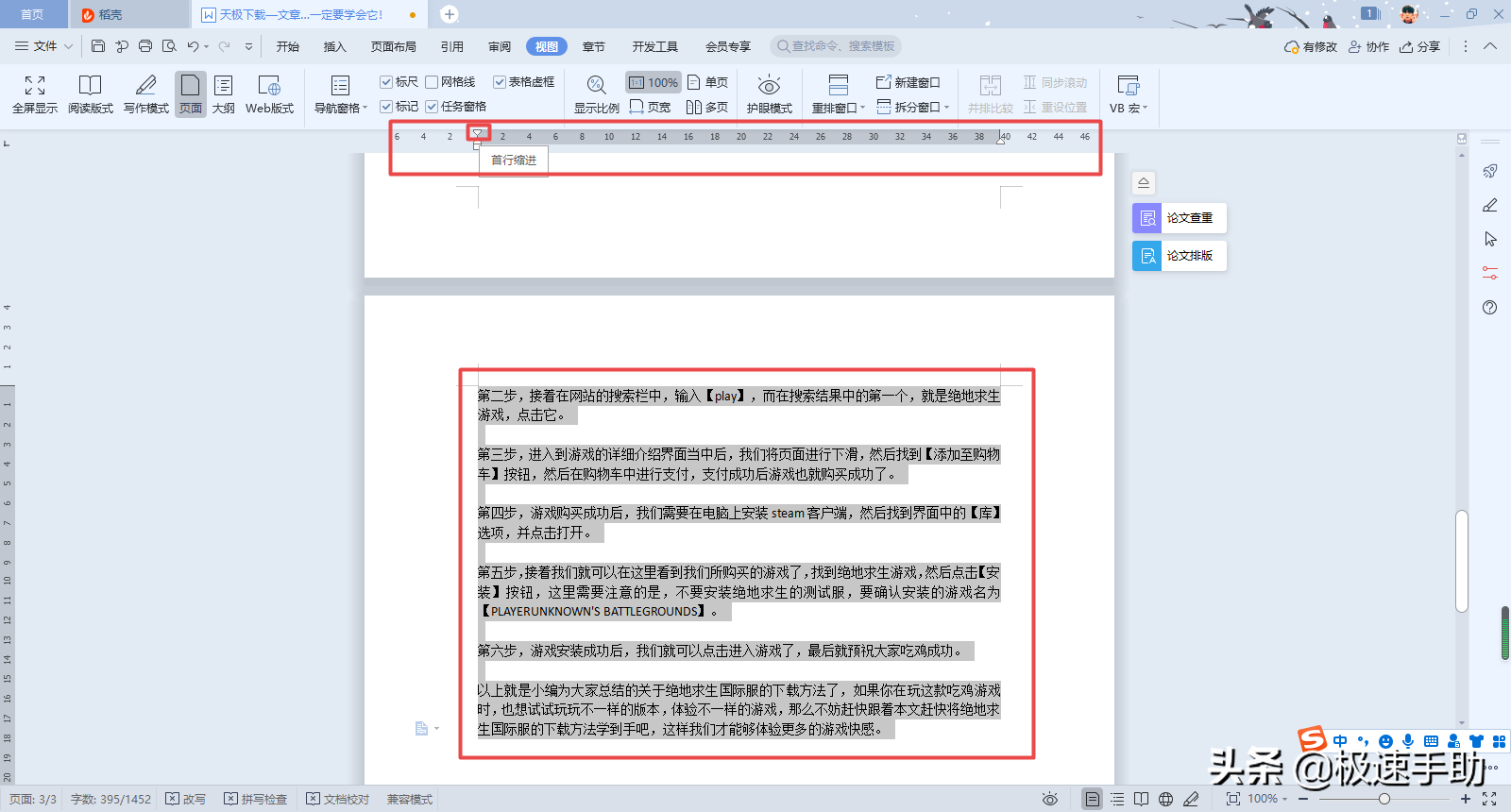Viewport: 1511px width, 812px height.
Task: Switch to 大纲 outline view
Action: [224, 94]
